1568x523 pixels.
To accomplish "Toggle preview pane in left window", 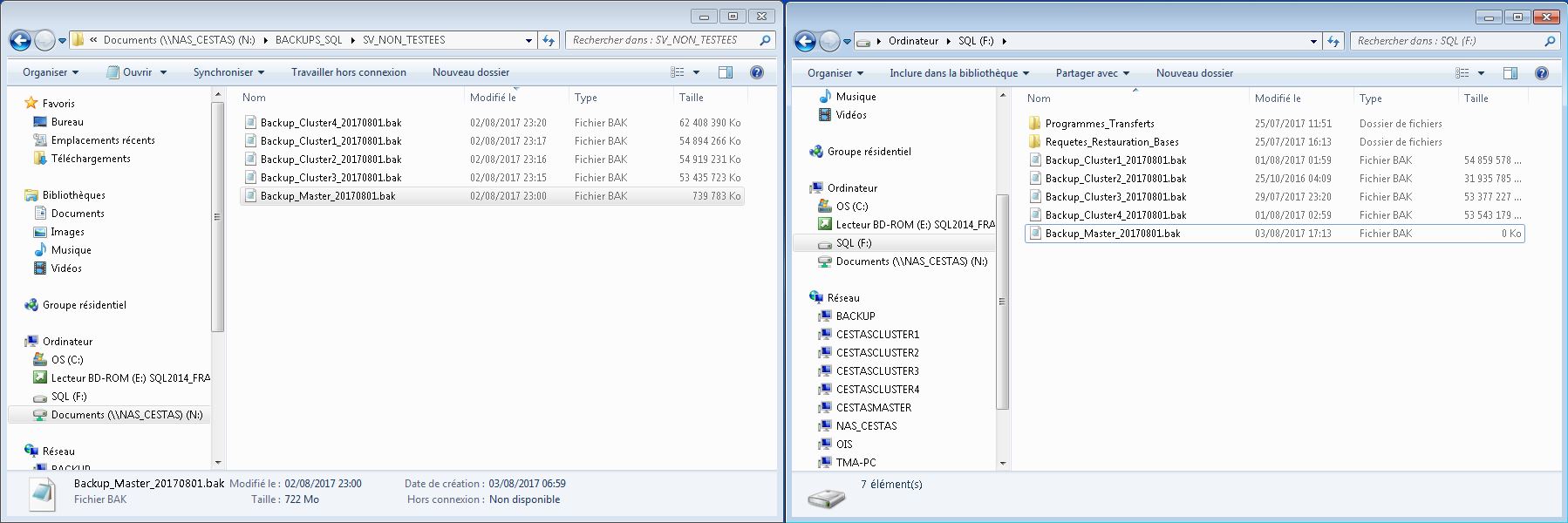I will pyautogui.click(x=725, y=72).
